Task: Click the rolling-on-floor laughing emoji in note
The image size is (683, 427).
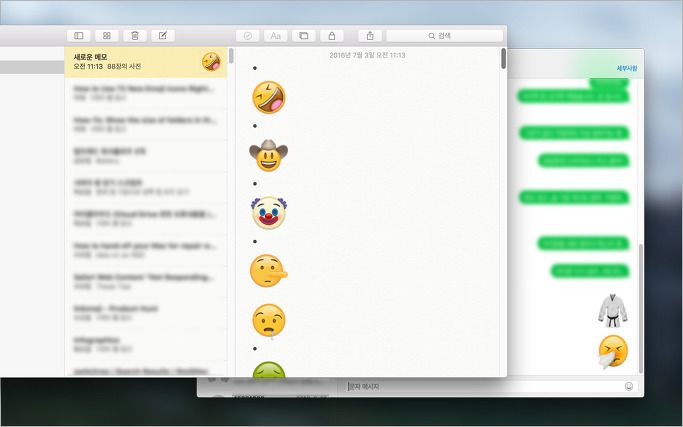Action: (269, 97)
